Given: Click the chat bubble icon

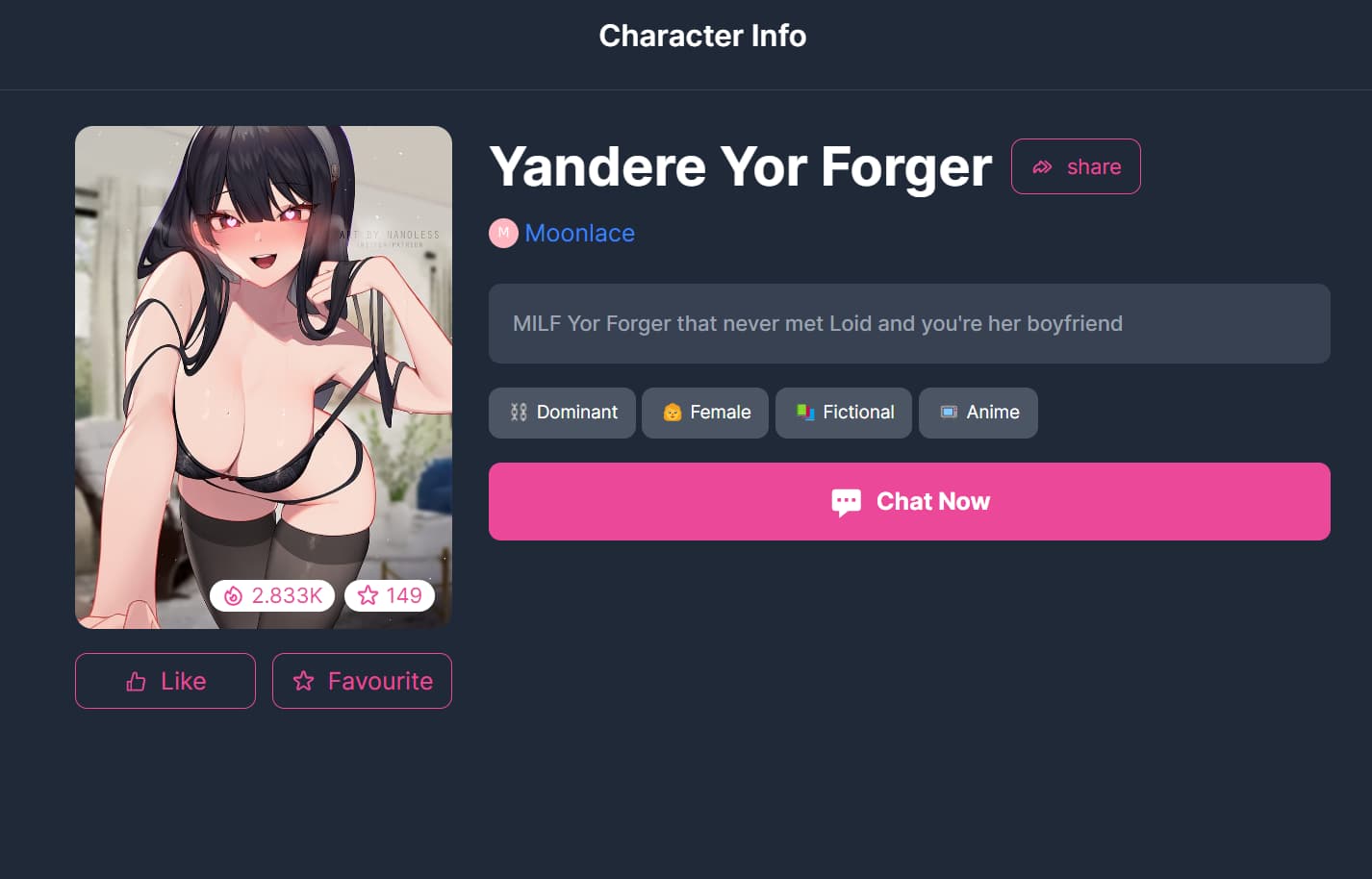Looking at the screenshot, I should [x=846, y=502].
